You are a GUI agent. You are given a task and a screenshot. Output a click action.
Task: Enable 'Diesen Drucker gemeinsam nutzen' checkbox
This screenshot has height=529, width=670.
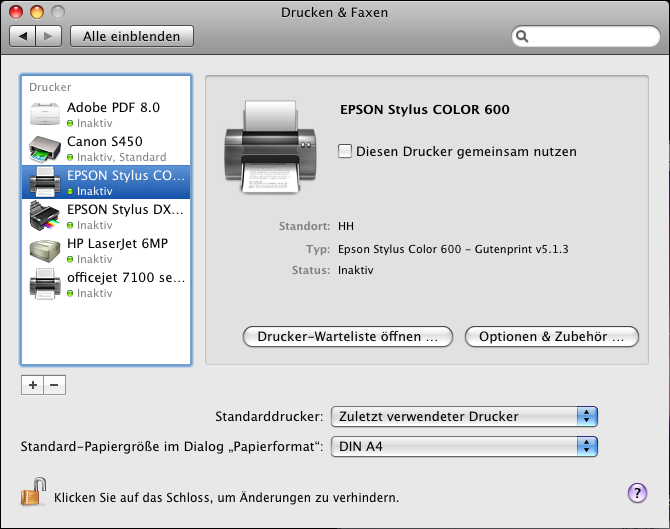(x=345, y=152)
